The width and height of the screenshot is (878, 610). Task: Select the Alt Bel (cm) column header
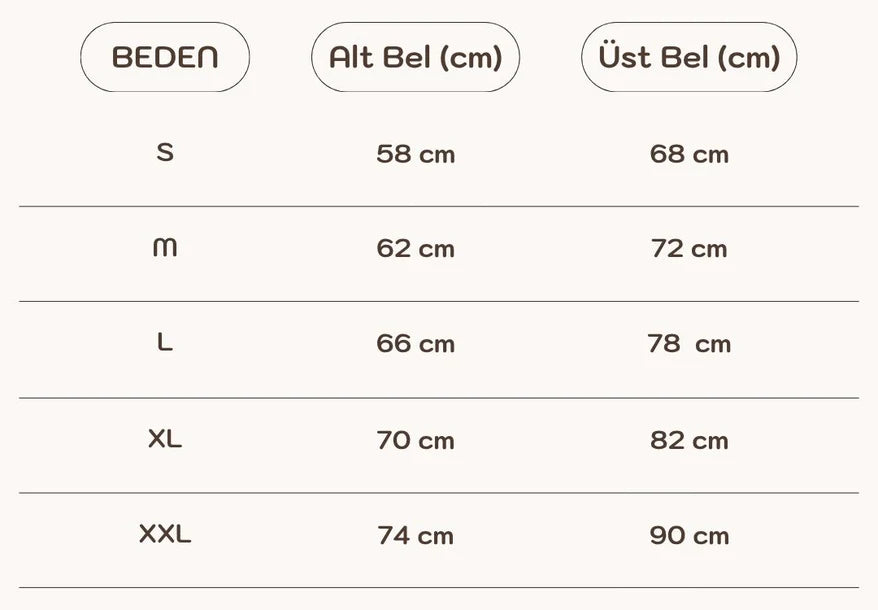[415, 57]
